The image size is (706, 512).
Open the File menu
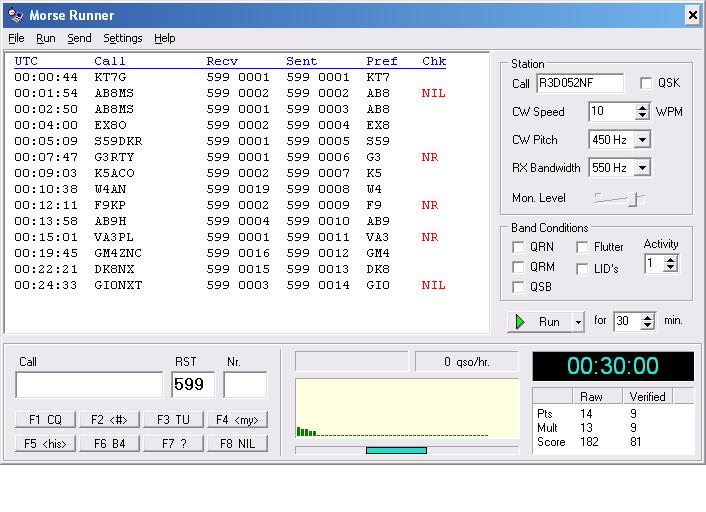(16, 38)
